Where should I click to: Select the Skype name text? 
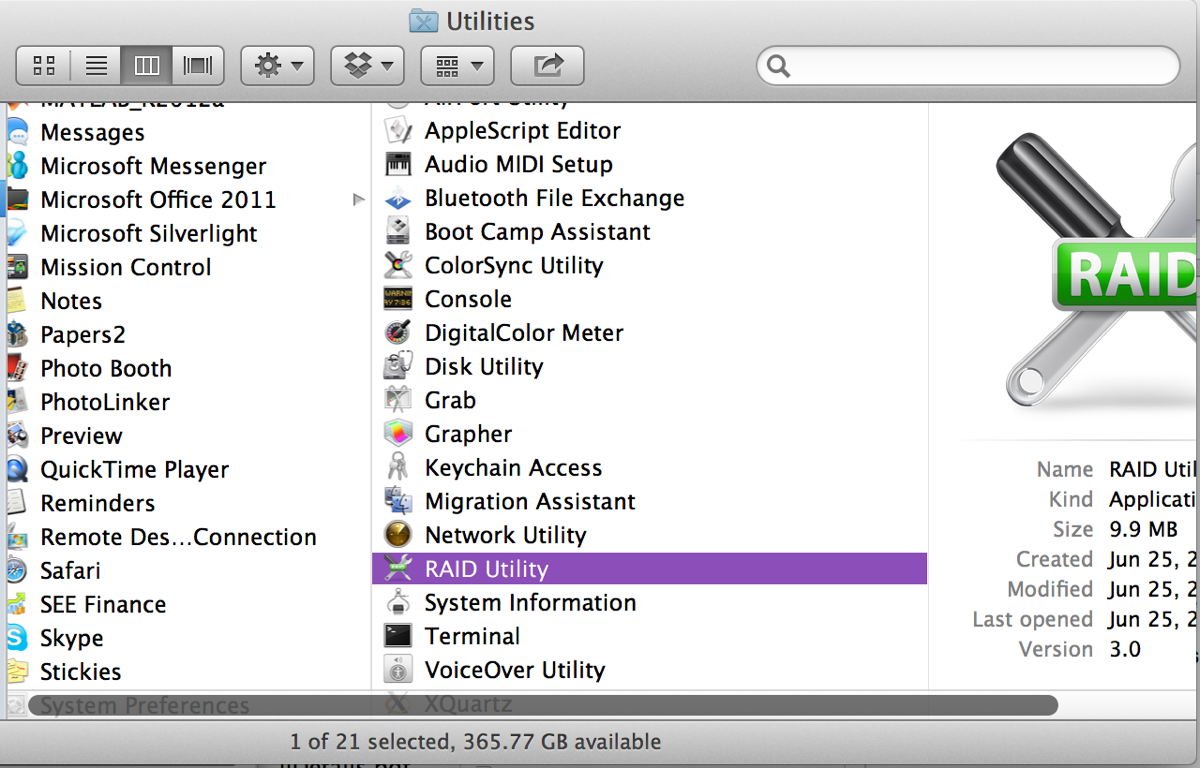point(71,639)
